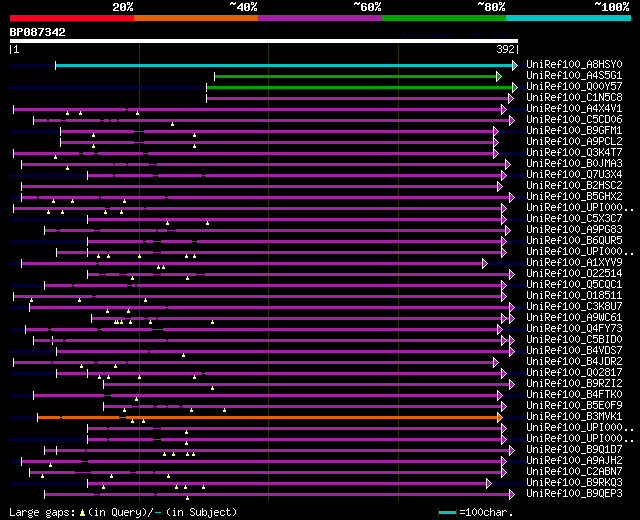Click the cyan UniRef100_A8HSY0 alignment bar
This screenshot has width=640, height=520.
point(284,65)
